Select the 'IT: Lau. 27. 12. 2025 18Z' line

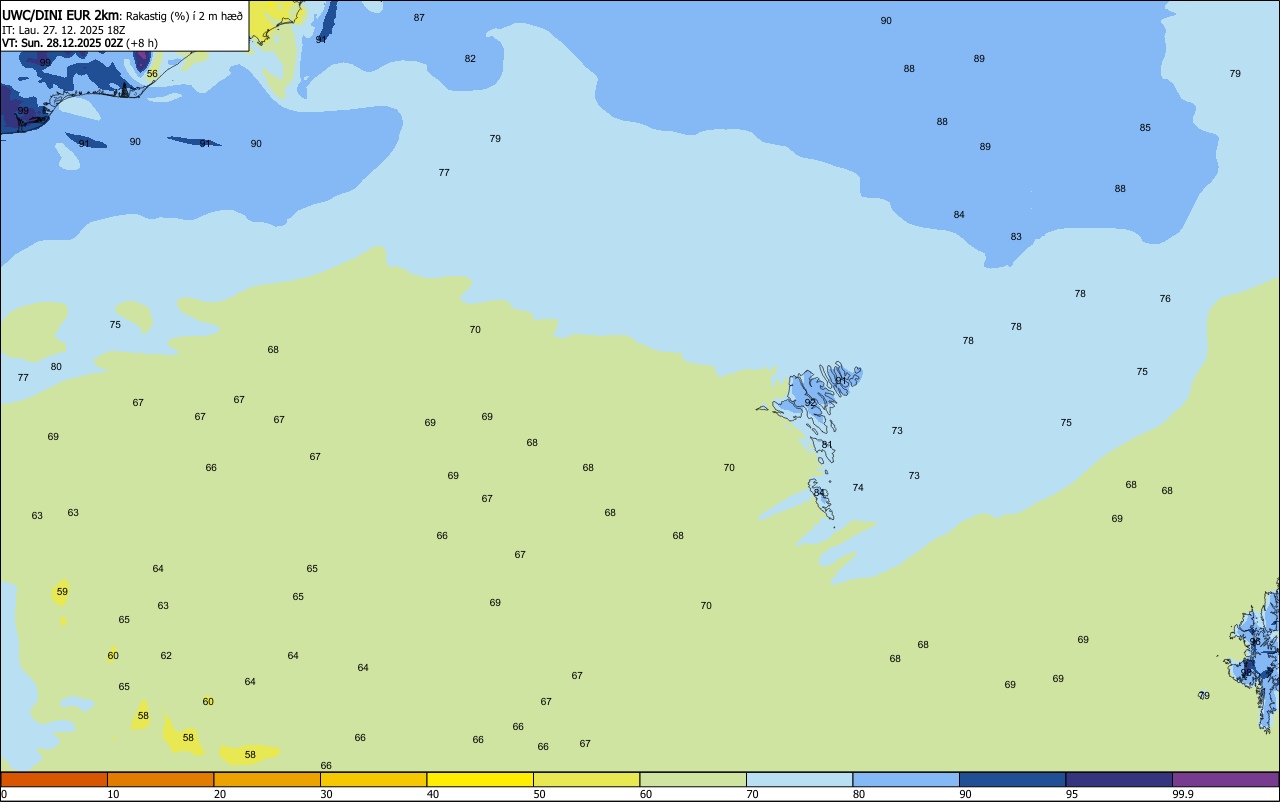pos(66,30)
